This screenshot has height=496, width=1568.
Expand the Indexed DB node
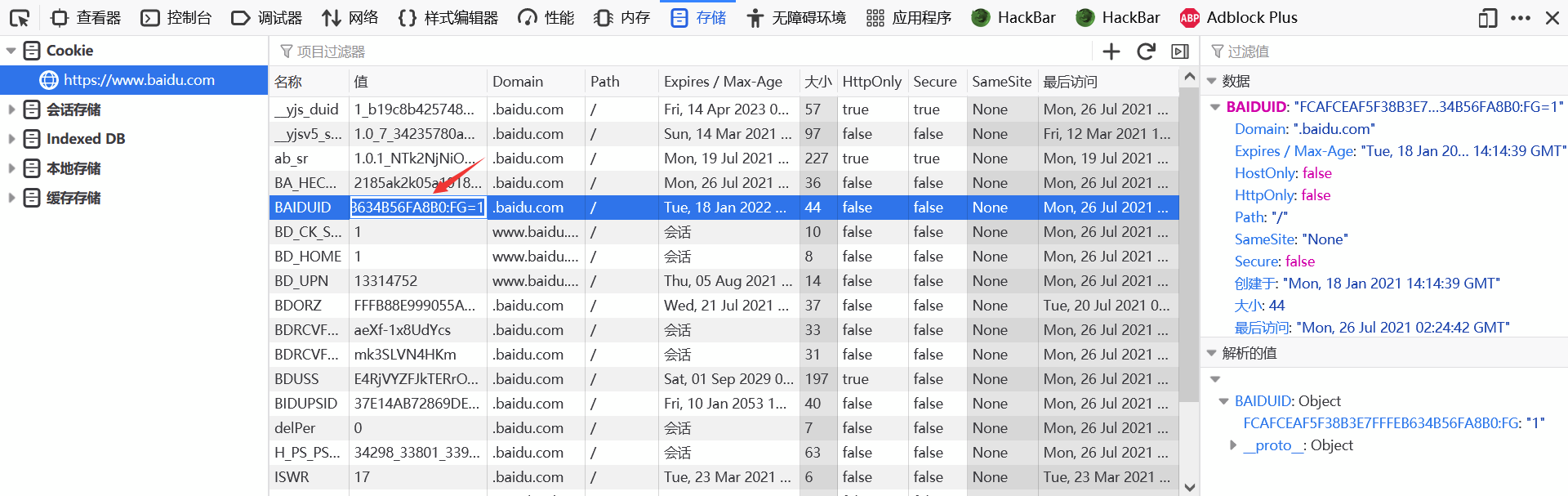click(11, 139)
